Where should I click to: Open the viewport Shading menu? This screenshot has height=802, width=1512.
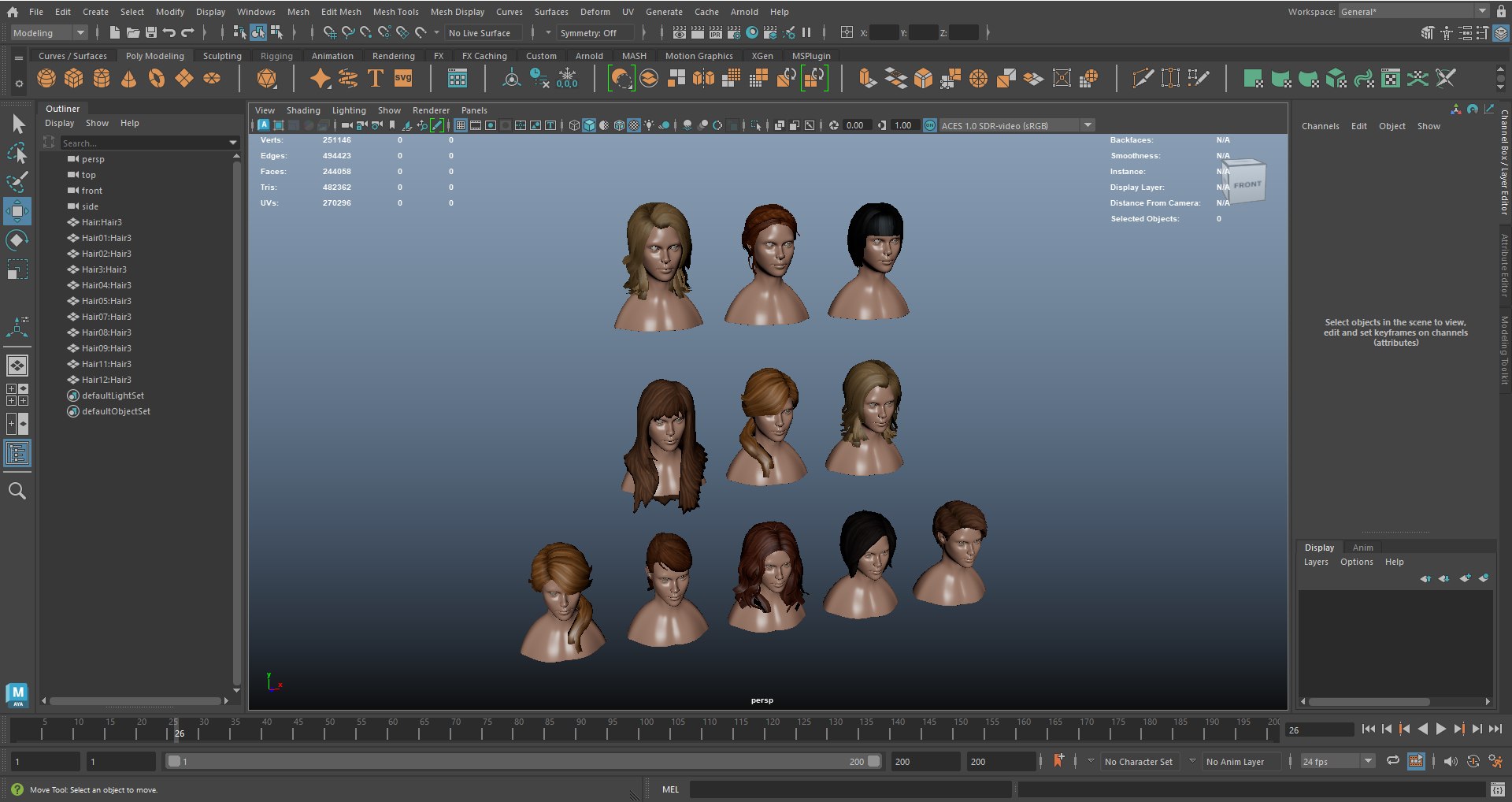pyautogui.click(x=303, y=110)
